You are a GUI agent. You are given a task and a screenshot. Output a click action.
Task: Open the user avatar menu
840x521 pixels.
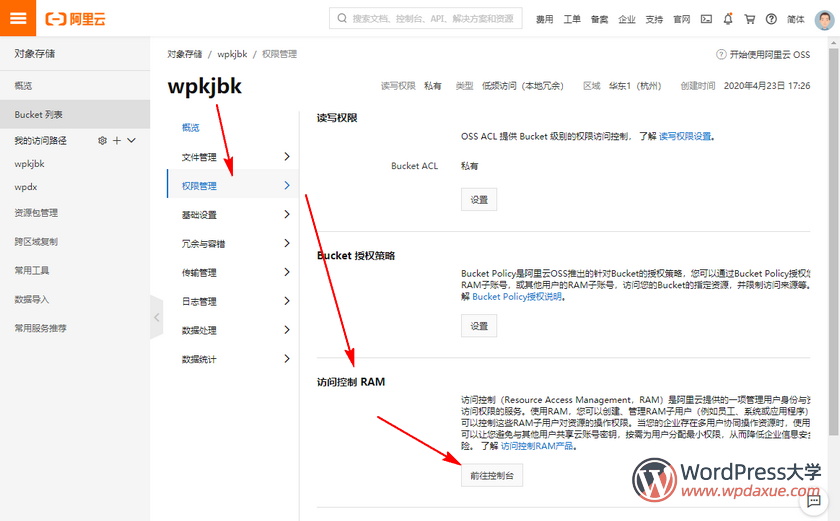824,19
